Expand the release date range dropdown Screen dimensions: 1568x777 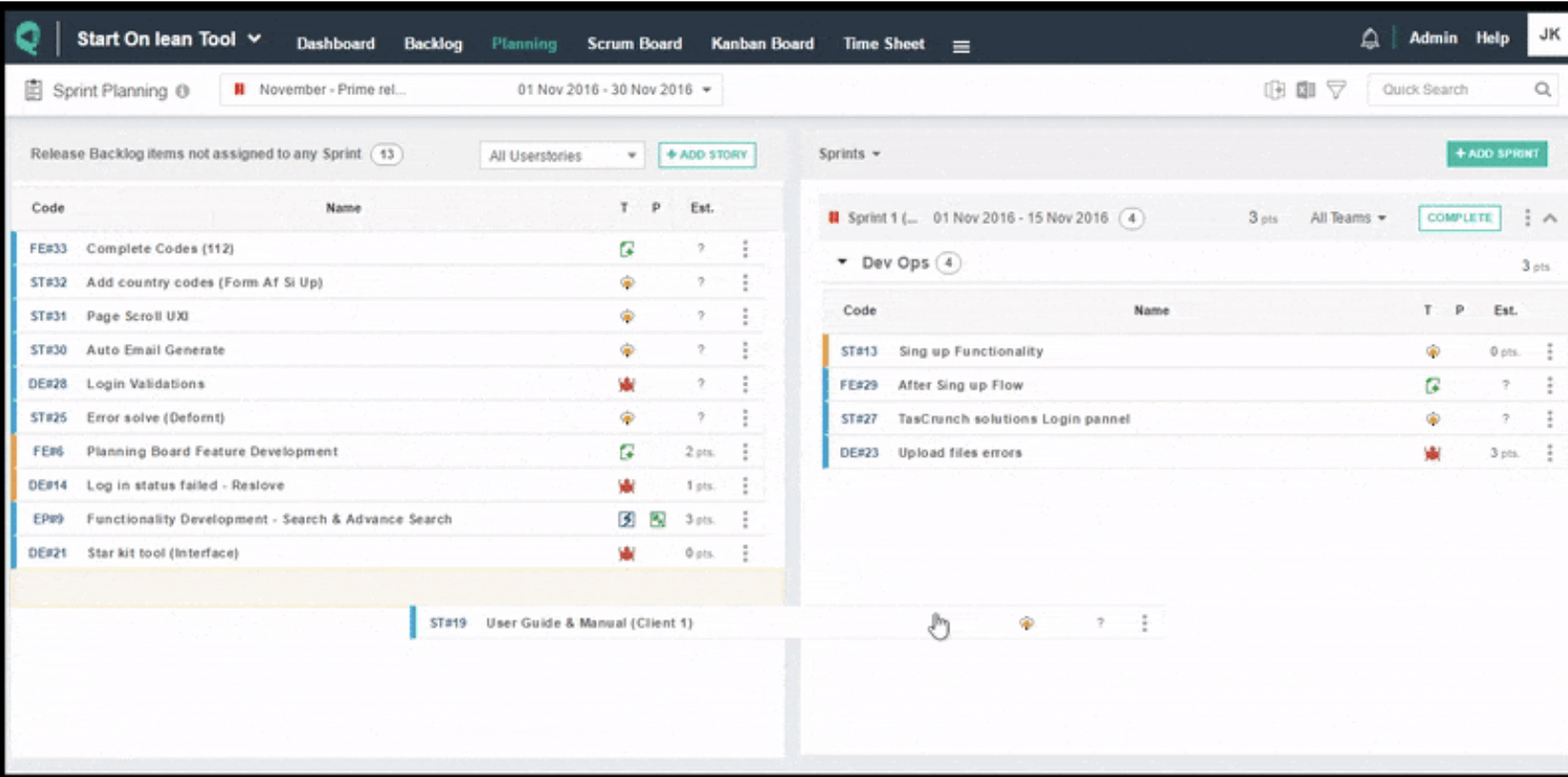coord(706,90)
